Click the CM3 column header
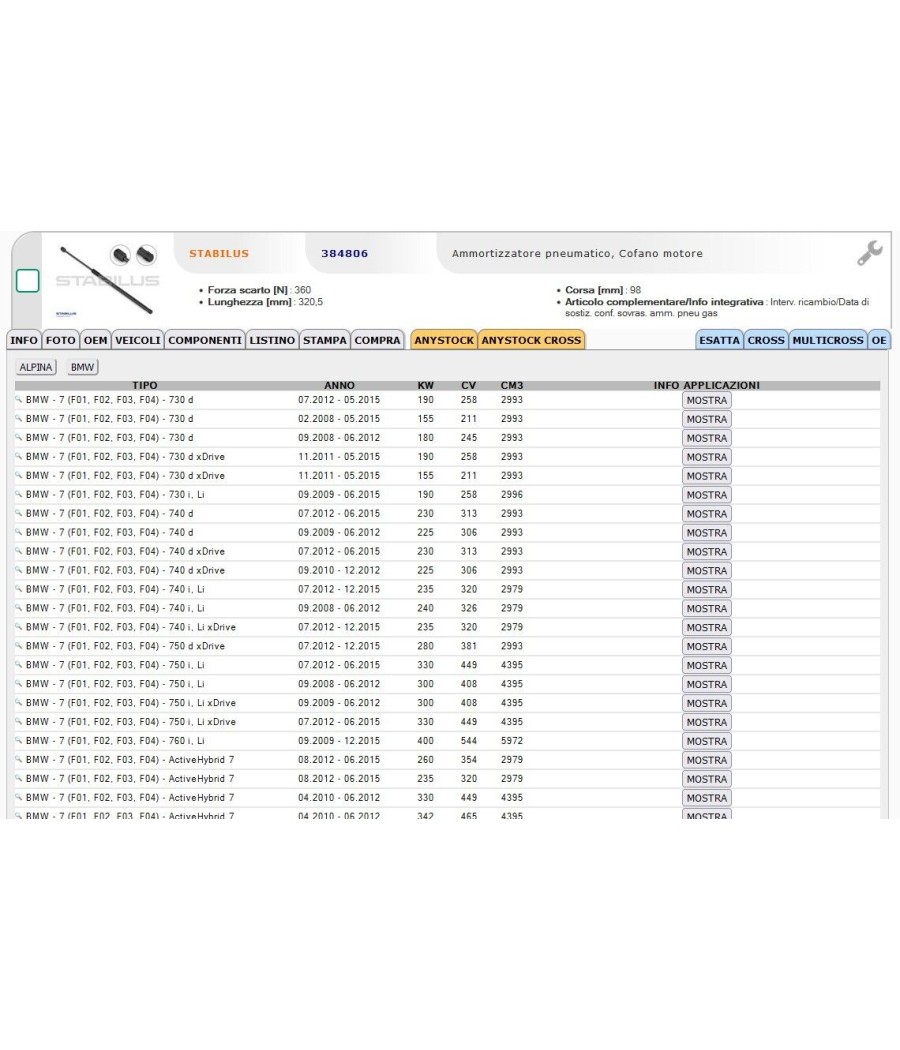900x1050 pixels. [x=512, y=386]
